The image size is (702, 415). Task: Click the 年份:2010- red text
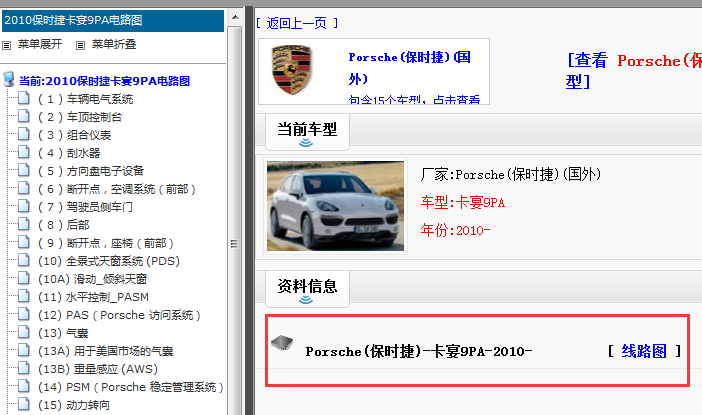coord(455,230)
